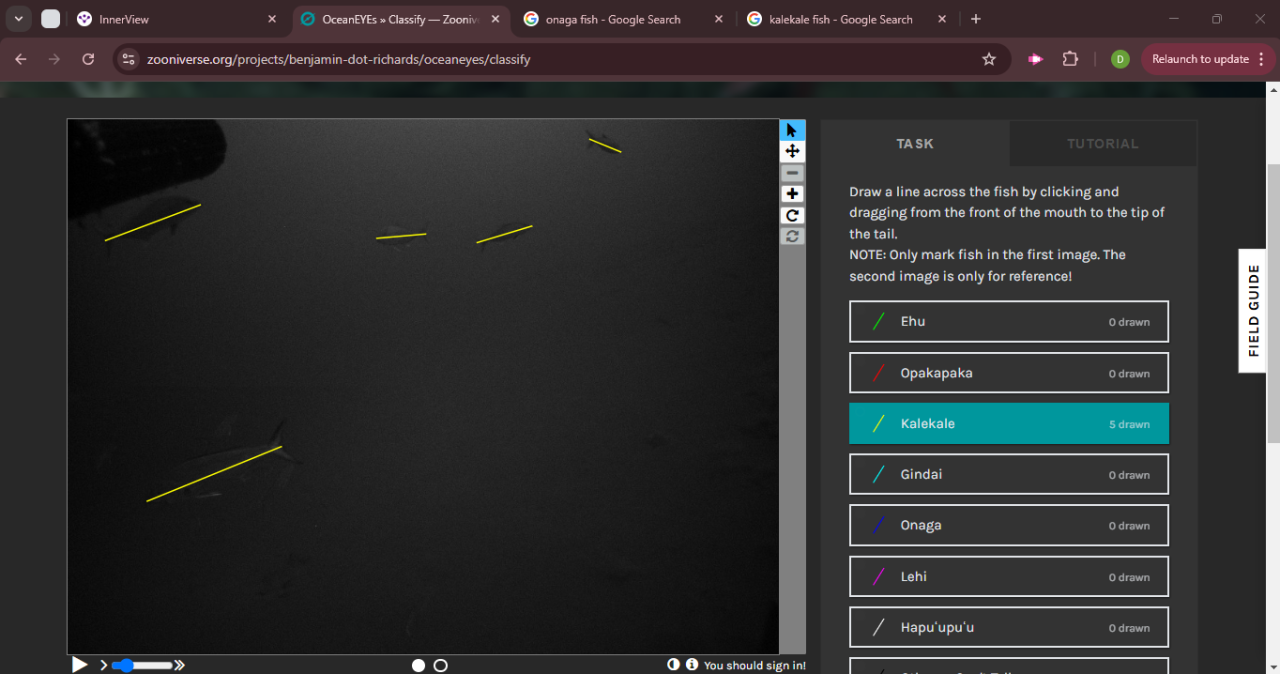Open the Extensions puzzle menu
Viewport: 1280px width, 674px height.
tap(1070, 59)
